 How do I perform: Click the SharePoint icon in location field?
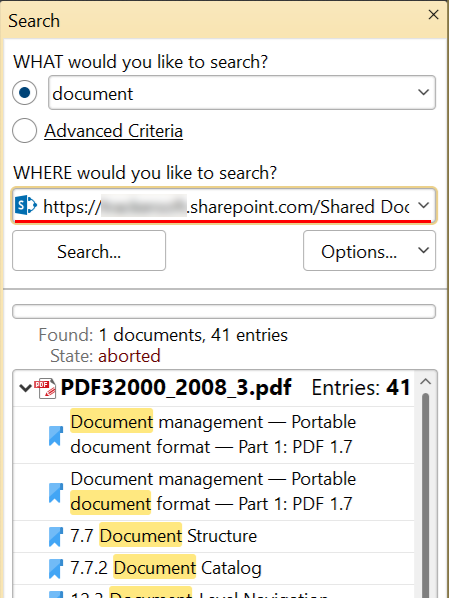[26, 205]
